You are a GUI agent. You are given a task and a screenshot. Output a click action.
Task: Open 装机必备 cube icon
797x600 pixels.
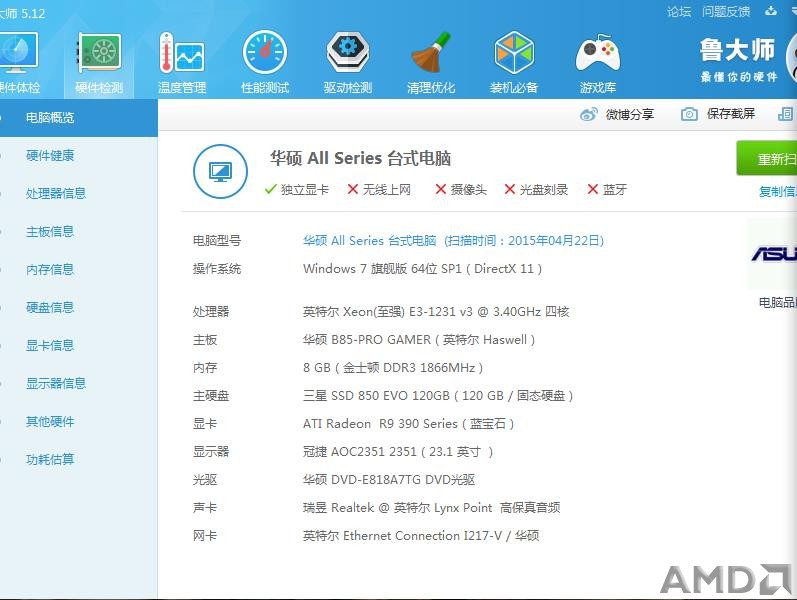514,52
